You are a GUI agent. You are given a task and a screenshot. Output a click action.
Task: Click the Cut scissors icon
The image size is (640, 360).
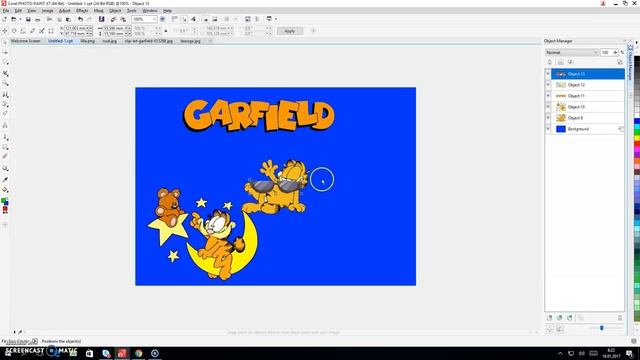(49, 19)
